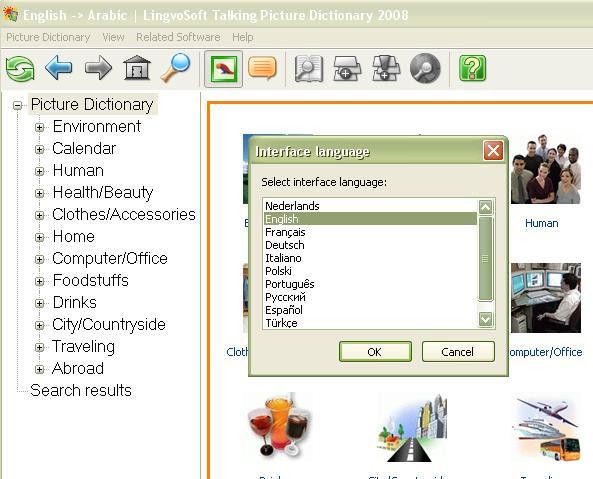The image size is (593, 479).
Task: Select English in the language list
Action: pos(370,219)
